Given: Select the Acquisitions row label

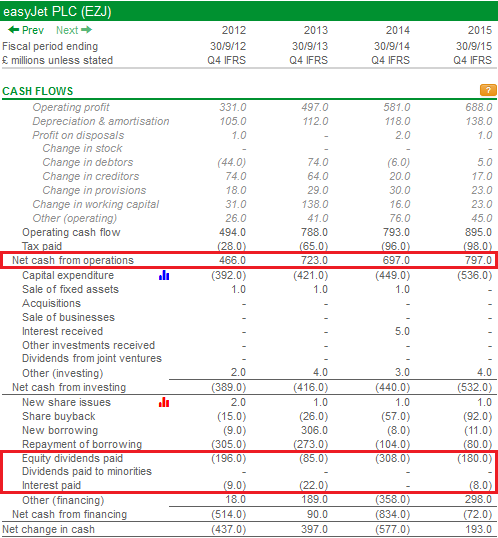Looking at the screenshot, I should click(x=51, y=303).
